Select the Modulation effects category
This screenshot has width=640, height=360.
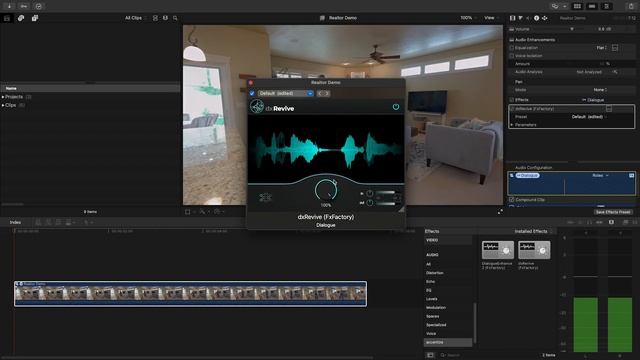pyautogui.click(x=436, y=308)
